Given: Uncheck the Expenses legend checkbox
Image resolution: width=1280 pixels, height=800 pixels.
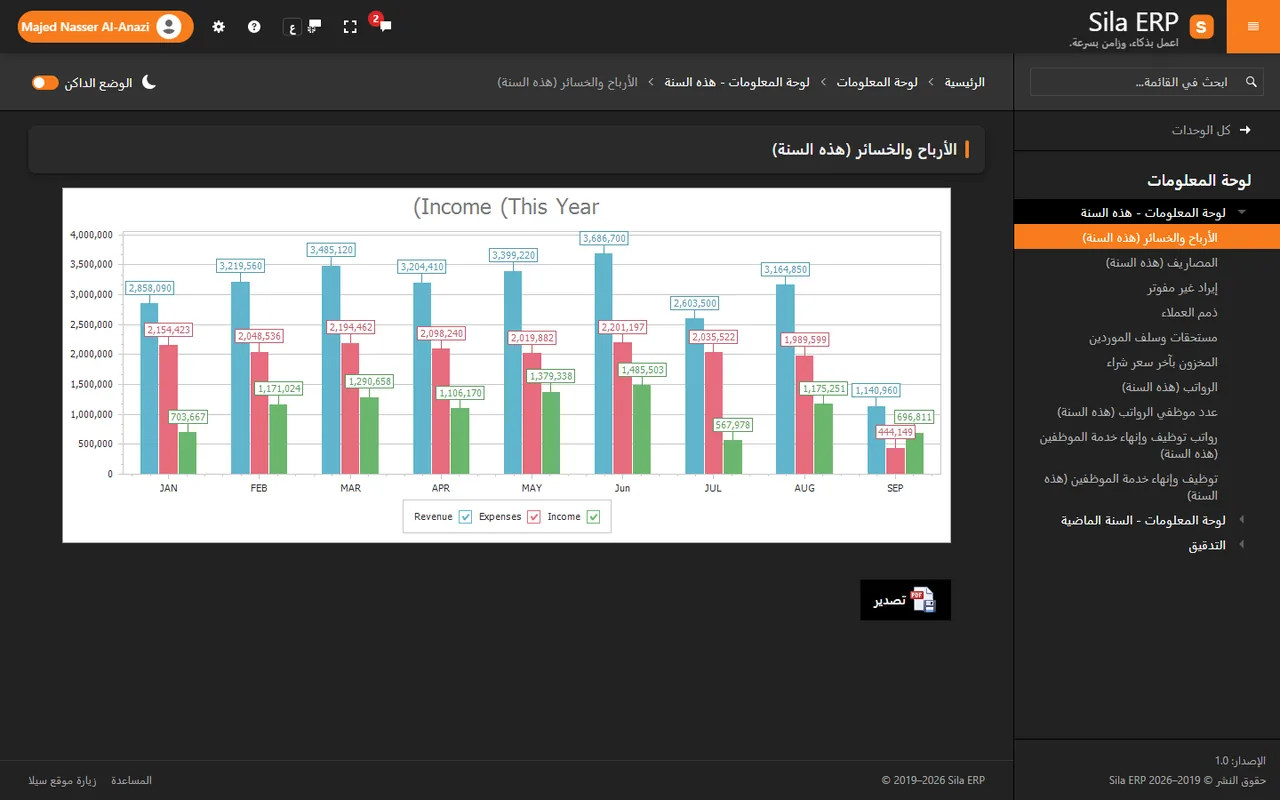Looking at the screenshot, I should pyautogui.click(x=534, y=517).
